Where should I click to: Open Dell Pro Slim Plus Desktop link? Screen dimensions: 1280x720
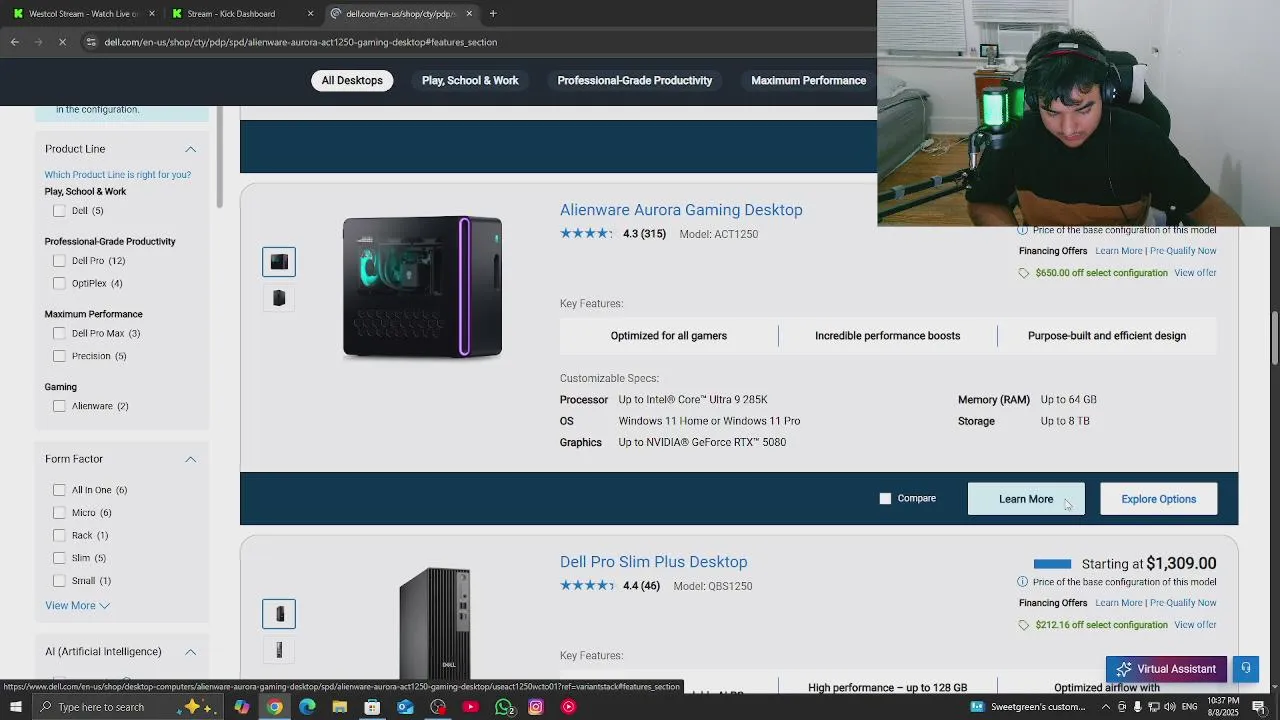tap(653, 562)
